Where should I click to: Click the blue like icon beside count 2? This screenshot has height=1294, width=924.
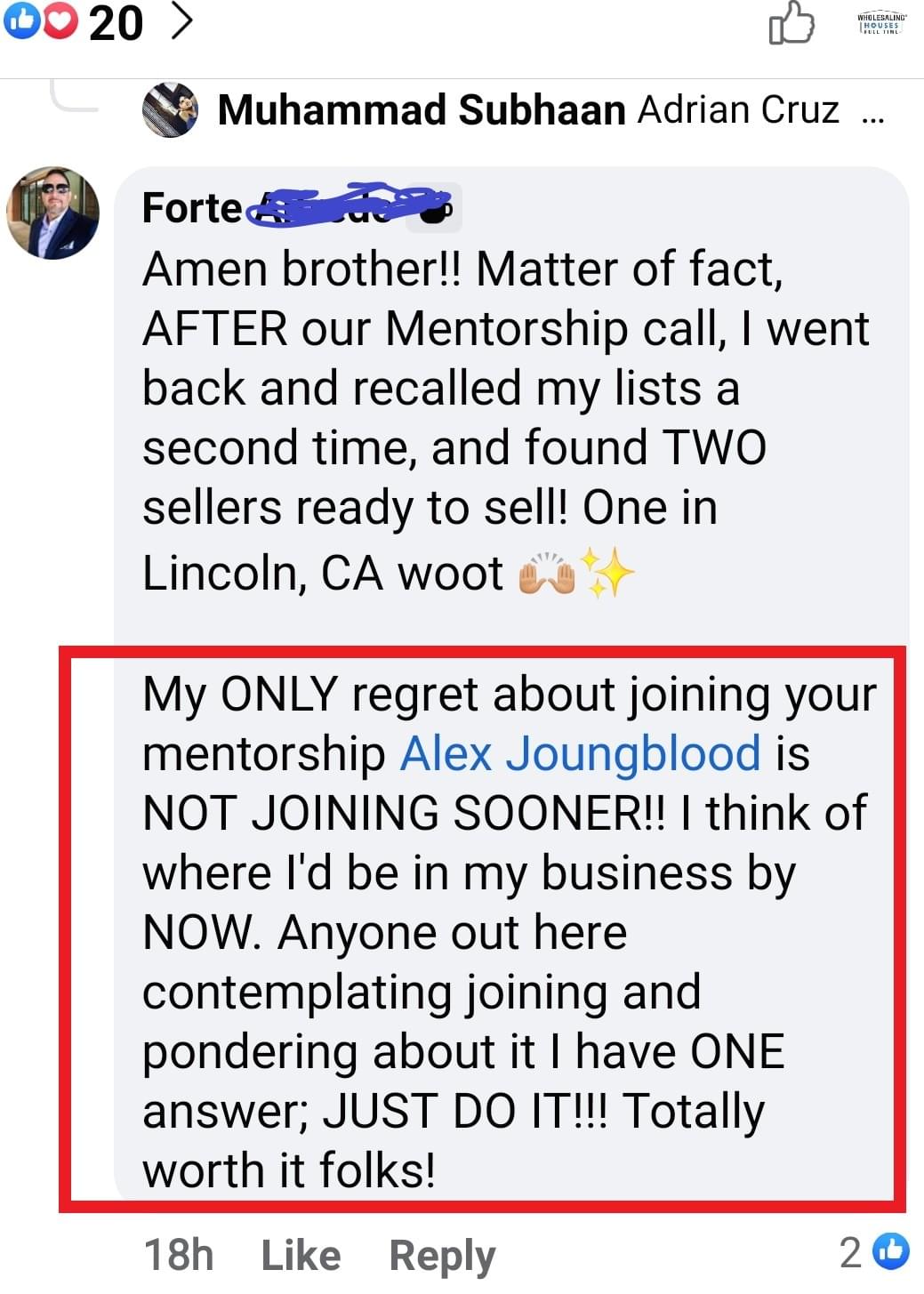tap(890, 1250)
